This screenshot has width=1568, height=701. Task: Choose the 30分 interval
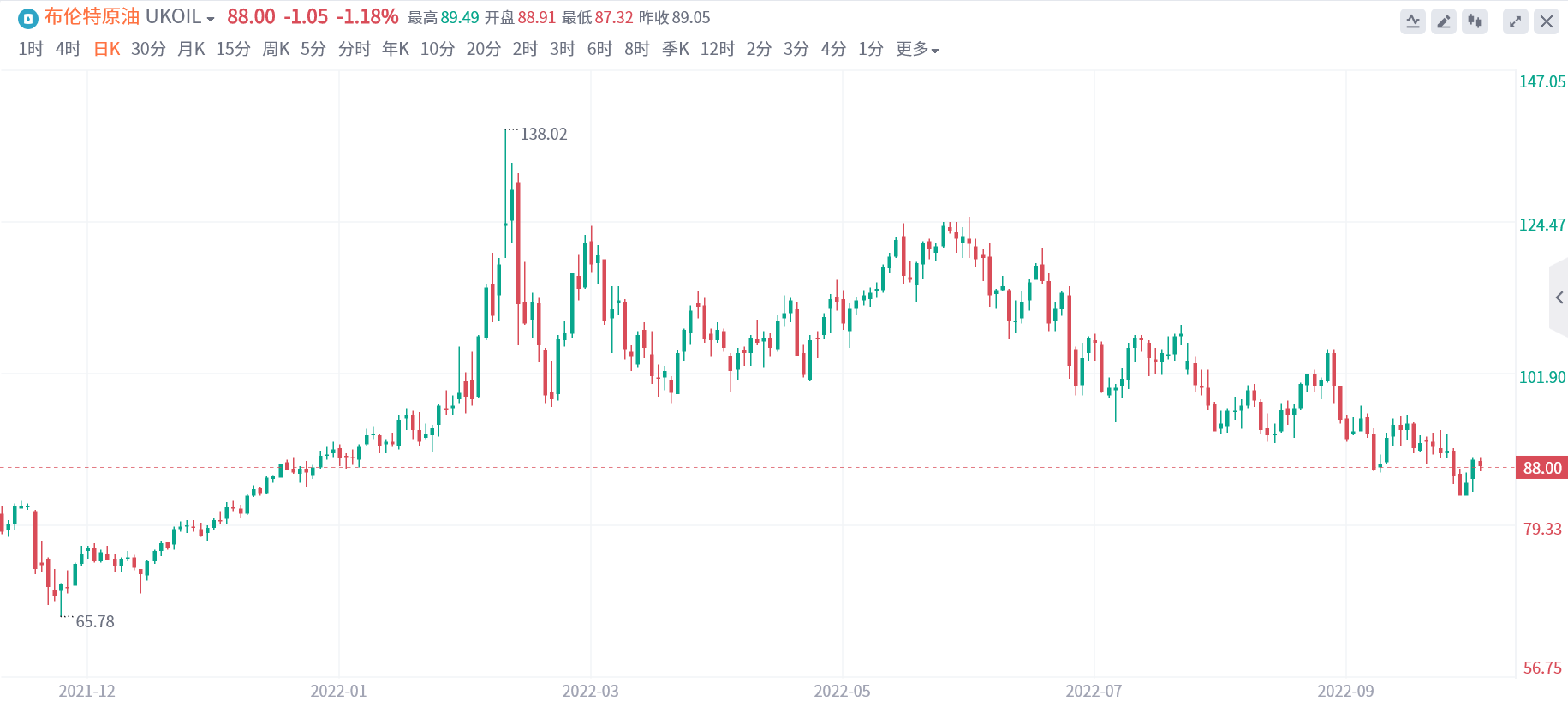pos(148,49)
